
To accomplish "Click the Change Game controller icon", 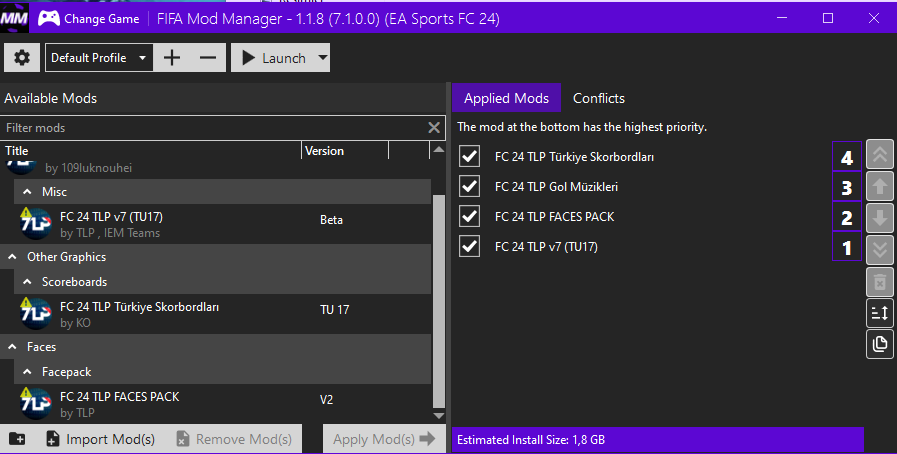I will click(x=49, y=18).
